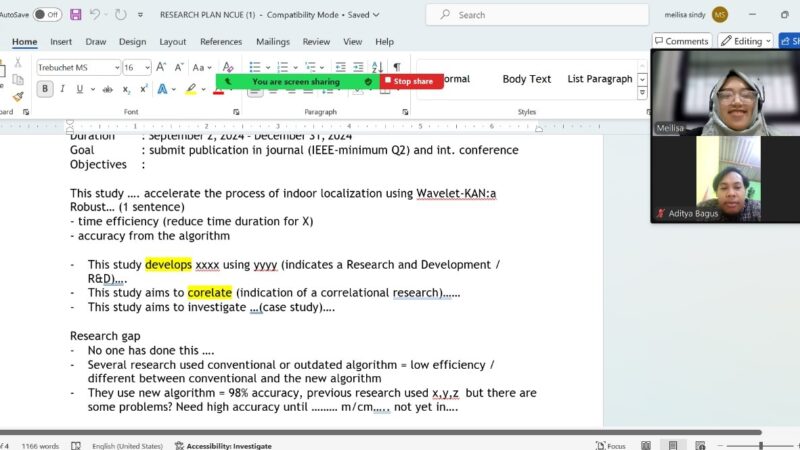The image size is (800, 450).
Task: Apply superscript formatting
Action: coord(144,89)
